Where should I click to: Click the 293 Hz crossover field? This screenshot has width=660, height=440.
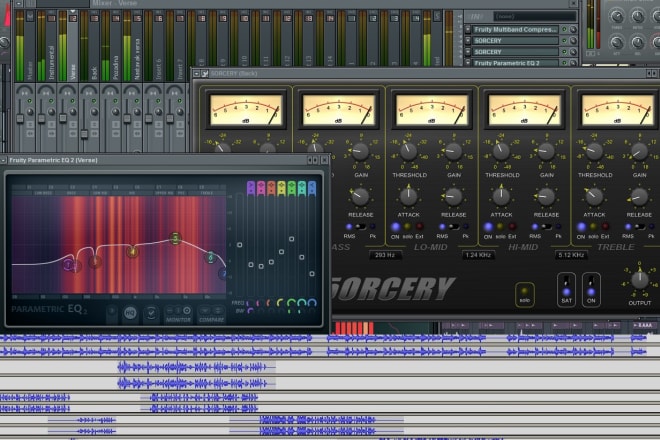(x=385, y=255)
